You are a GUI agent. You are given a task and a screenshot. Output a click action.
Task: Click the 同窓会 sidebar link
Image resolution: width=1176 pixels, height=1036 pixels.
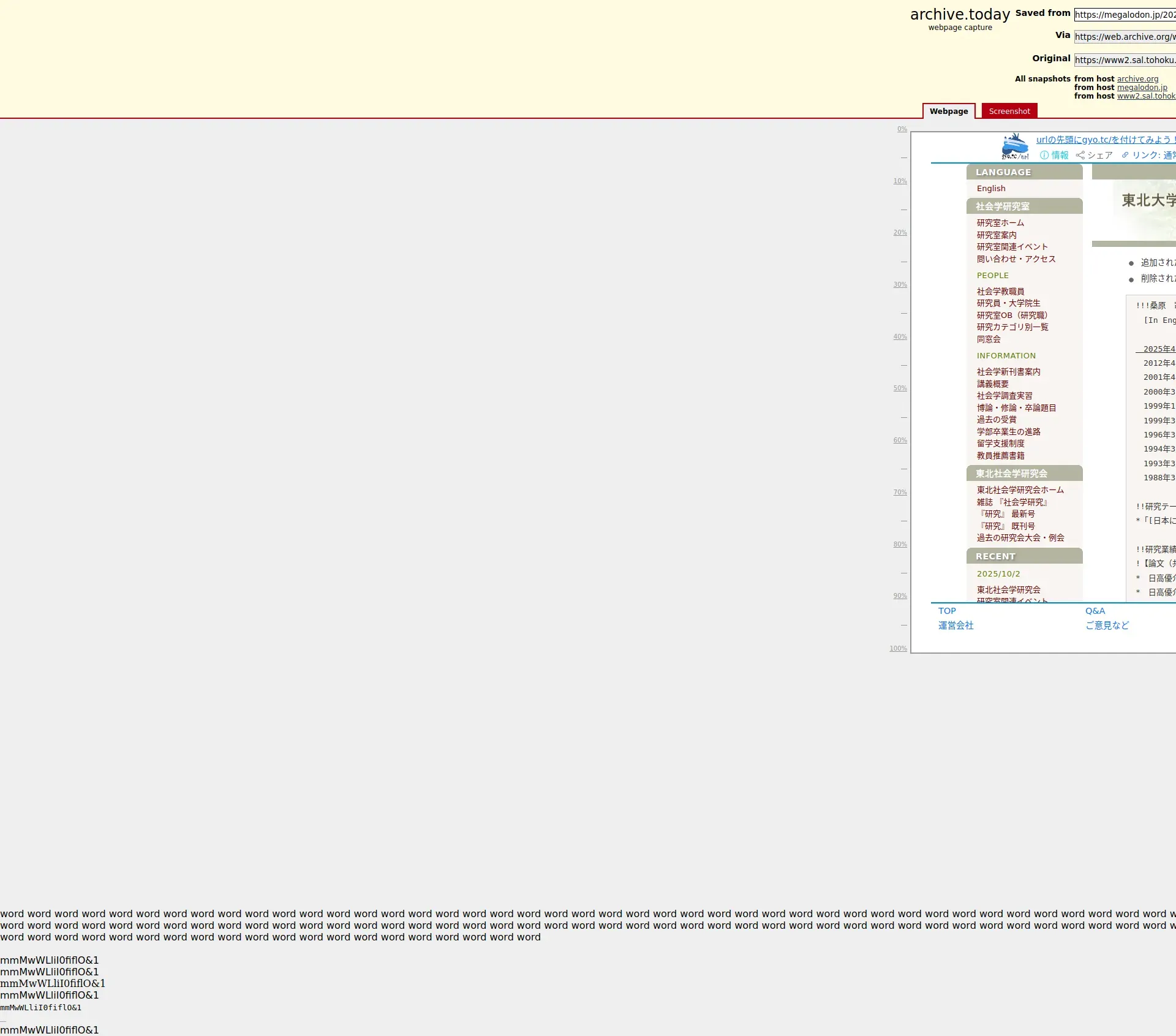click(x=988, y=339)
